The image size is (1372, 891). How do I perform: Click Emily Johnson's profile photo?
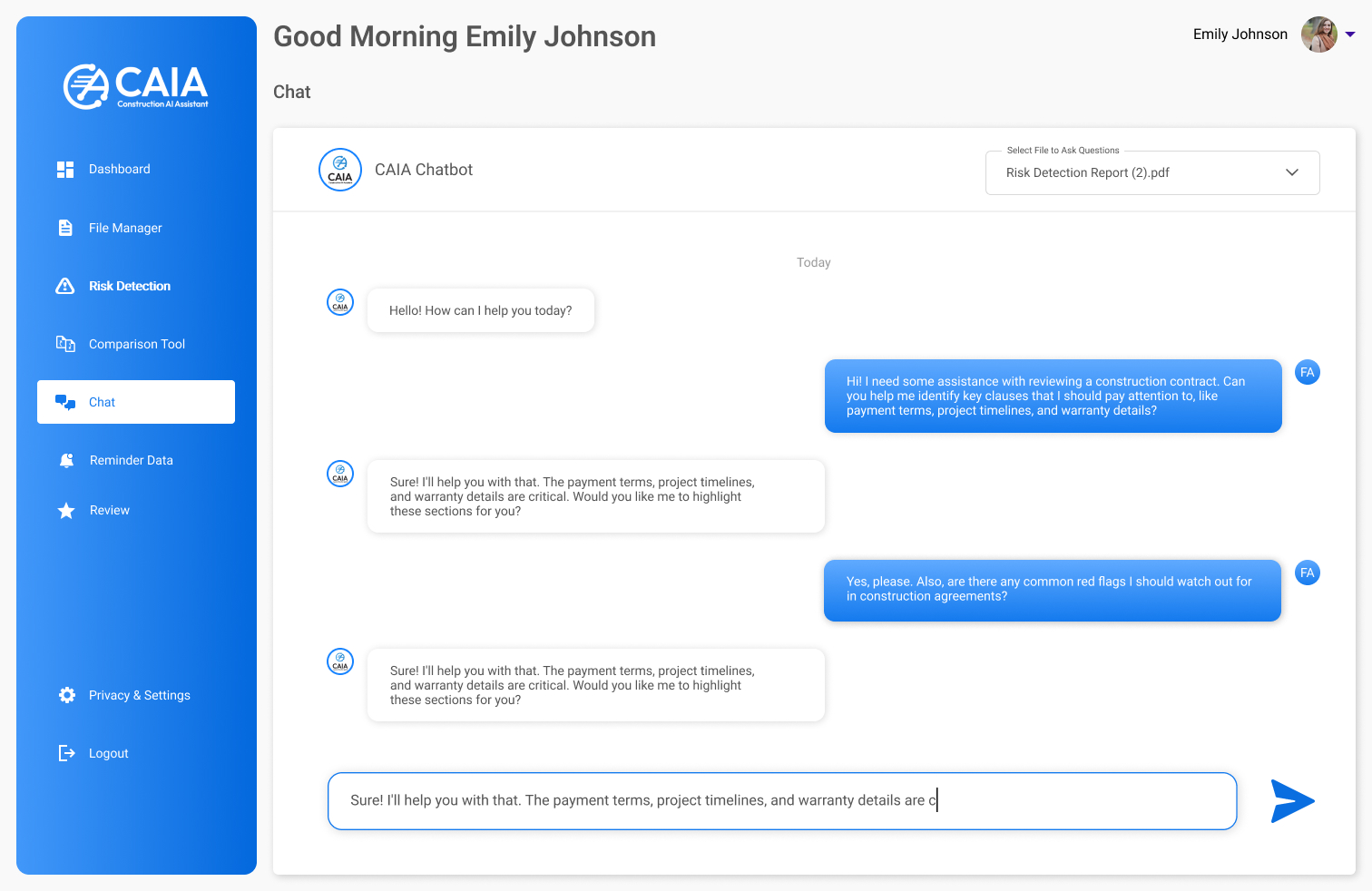point(1318,34)
